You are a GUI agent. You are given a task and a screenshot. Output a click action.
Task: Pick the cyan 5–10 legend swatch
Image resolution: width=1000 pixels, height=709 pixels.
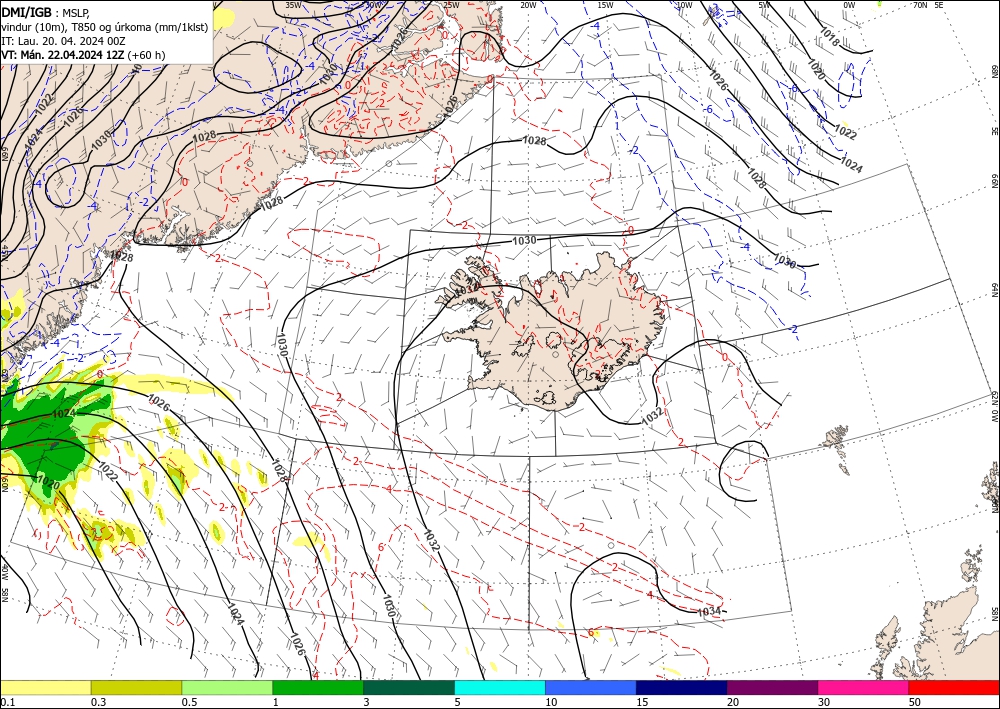500,687
